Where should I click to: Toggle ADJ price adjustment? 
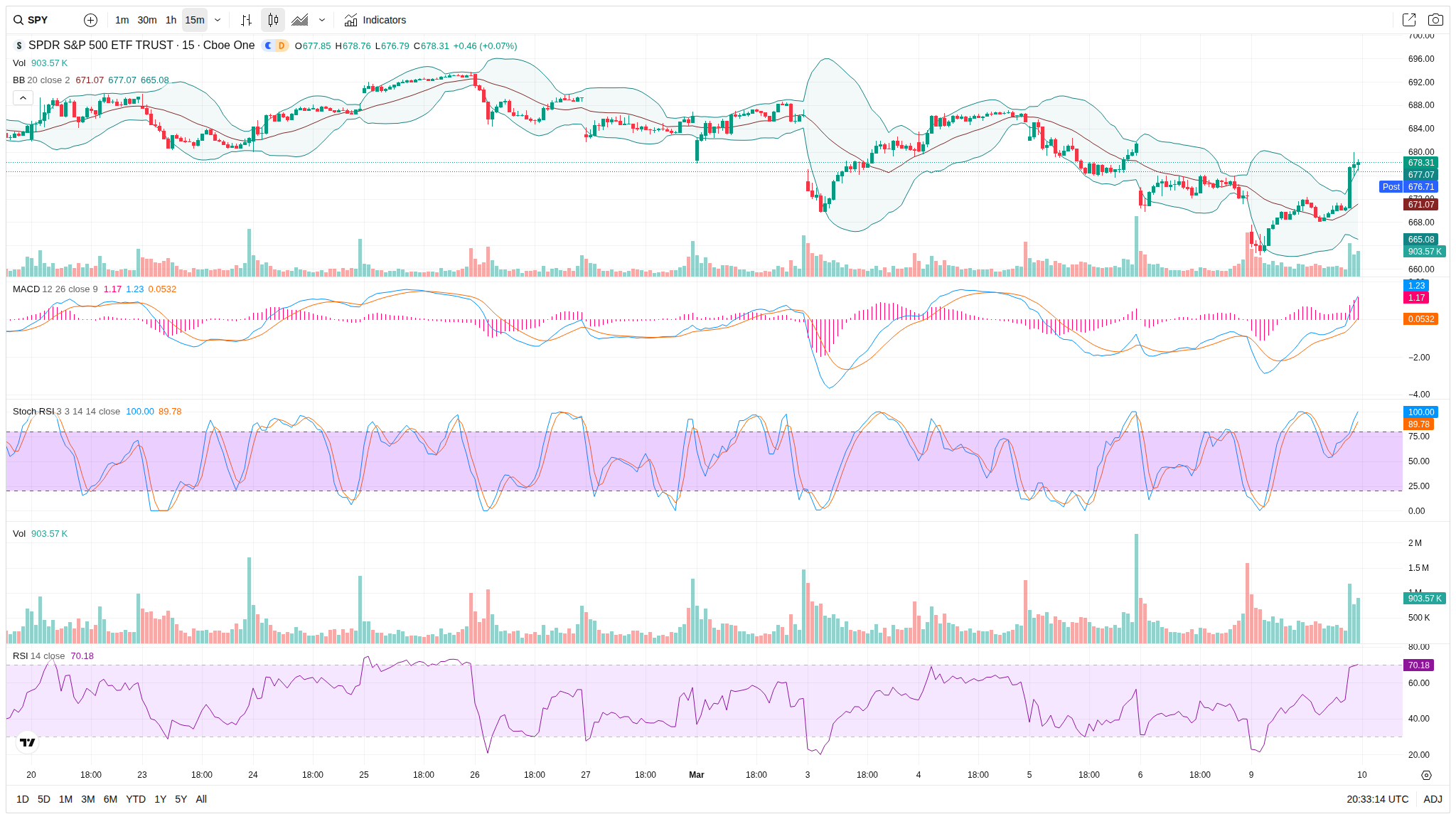point(1433,799)
